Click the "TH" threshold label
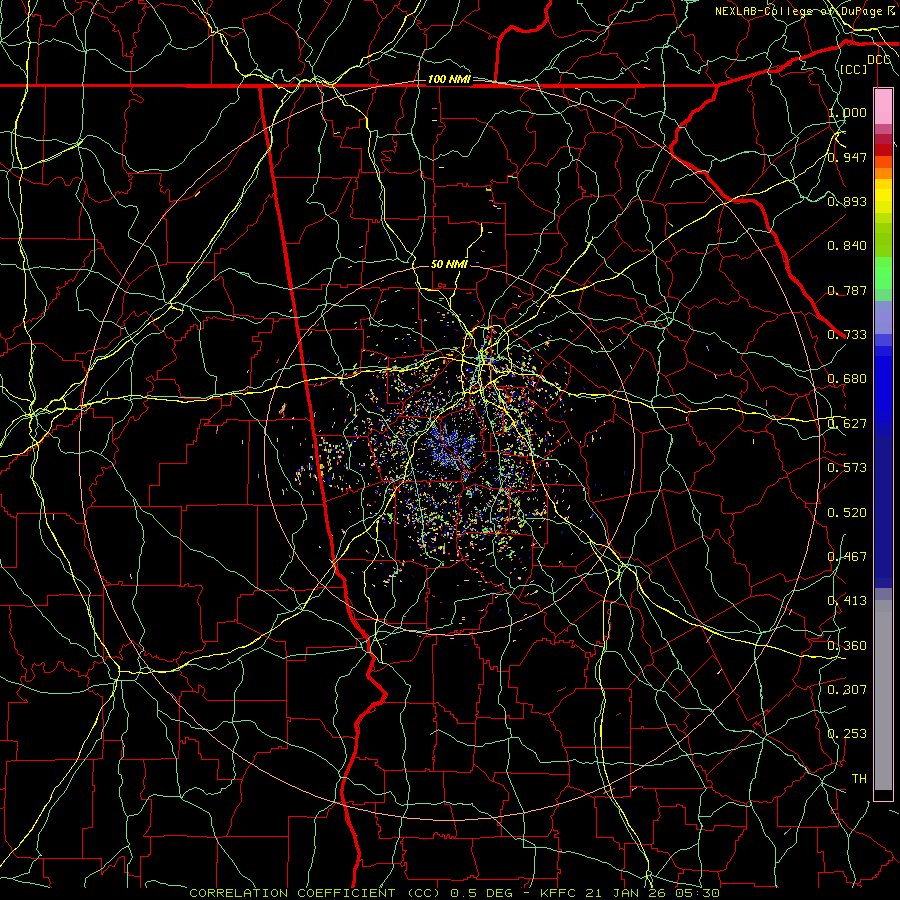This screenshot has width=900, height=900. pyautogui.click(x=859, y=779)
